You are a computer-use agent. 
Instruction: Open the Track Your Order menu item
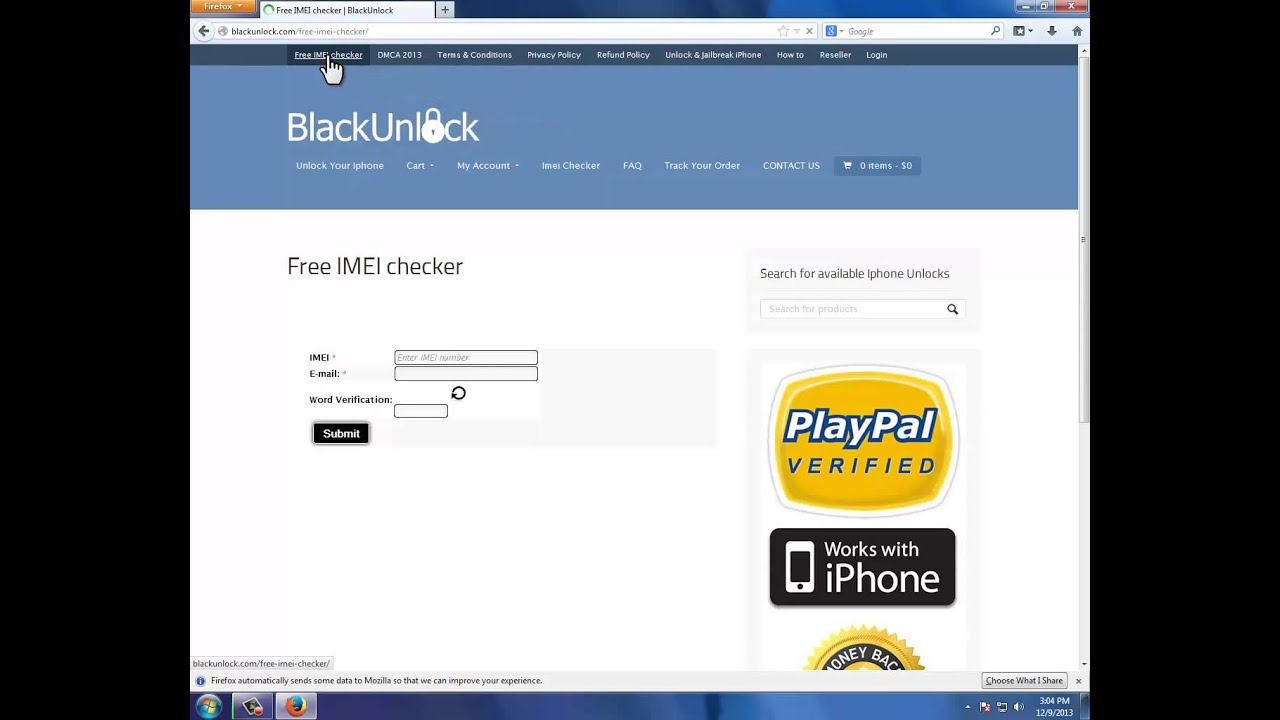pos(702,166)
